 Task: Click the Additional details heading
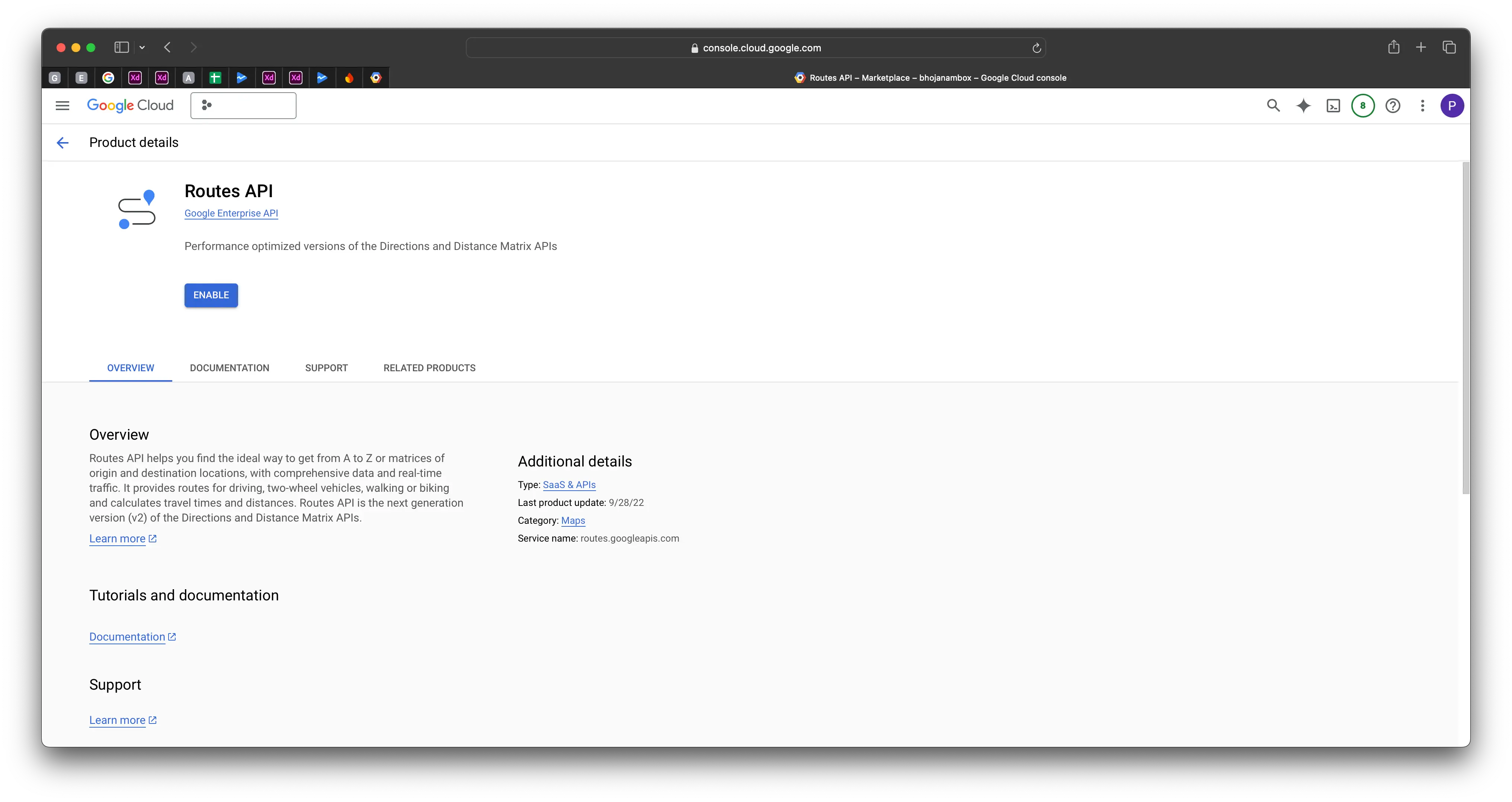(x=575, y=461)
